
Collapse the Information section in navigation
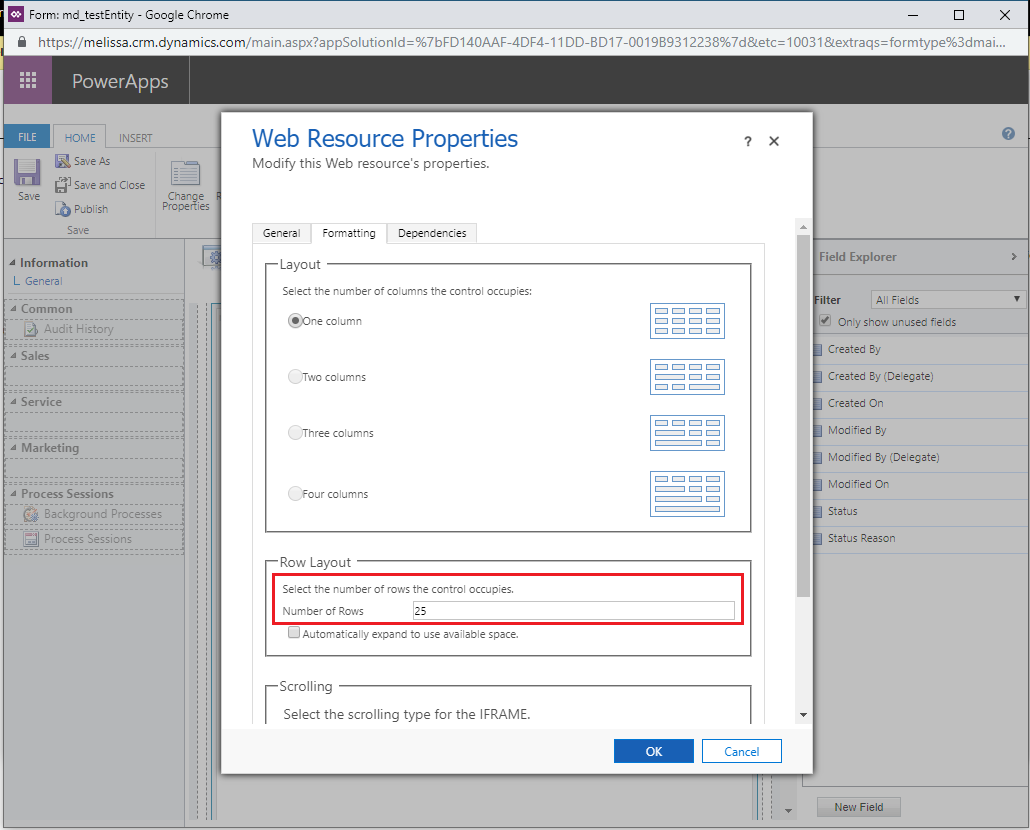click(12, 263)
